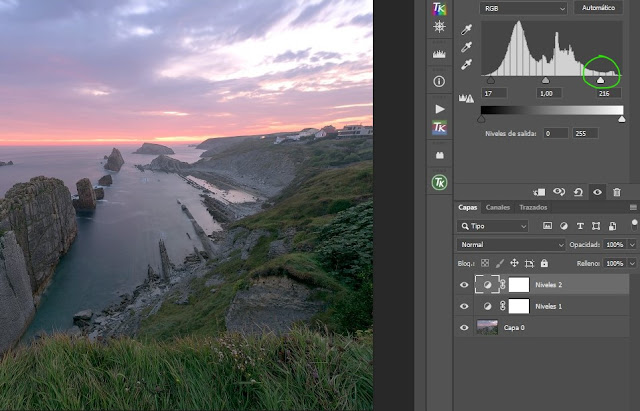Open the navigator wheel panel icon
The width and height of the screenshot is (640, 411).
(439, 27)
